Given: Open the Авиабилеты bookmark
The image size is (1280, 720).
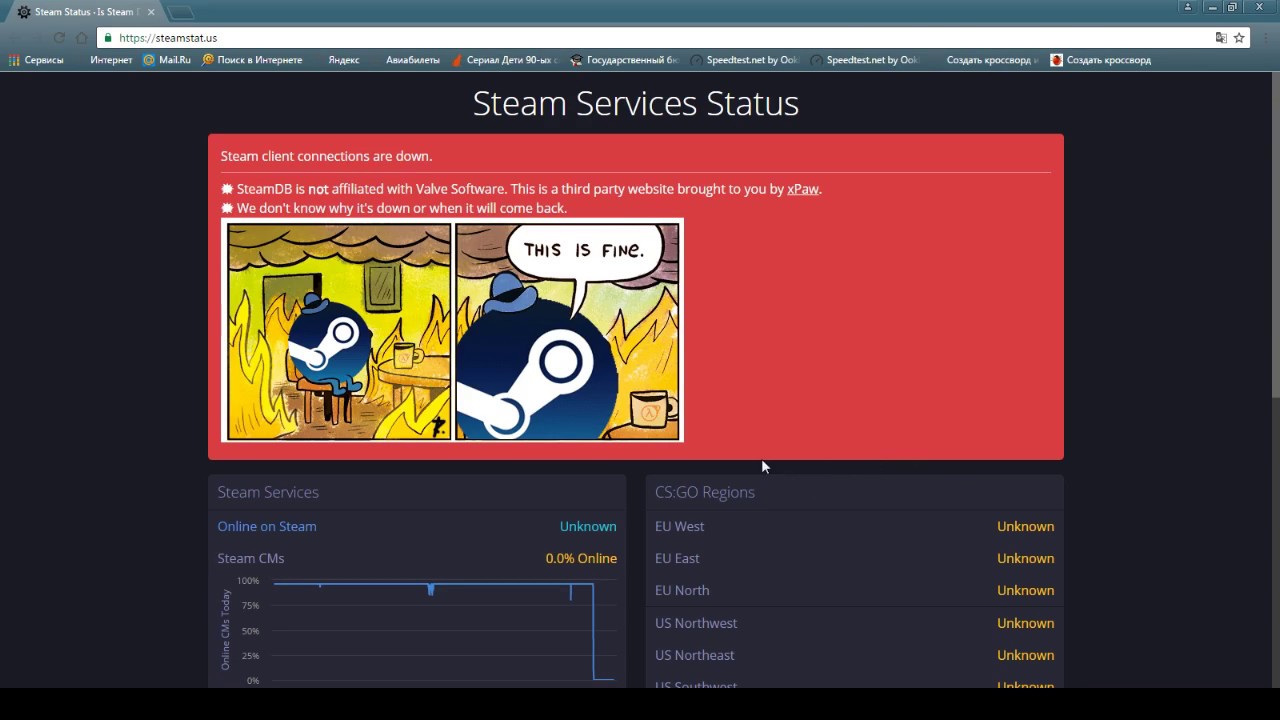Looking at the screenshot, I should 413,60.
